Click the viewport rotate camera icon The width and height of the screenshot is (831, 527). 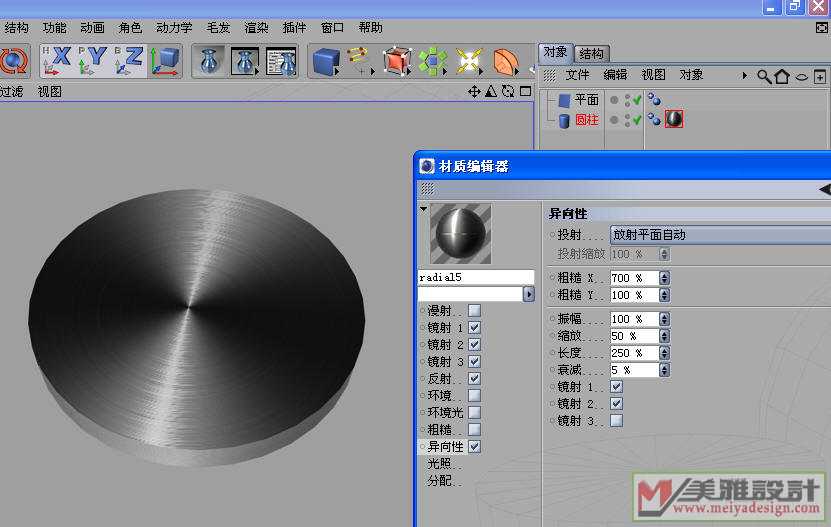(x=508, y=92)
